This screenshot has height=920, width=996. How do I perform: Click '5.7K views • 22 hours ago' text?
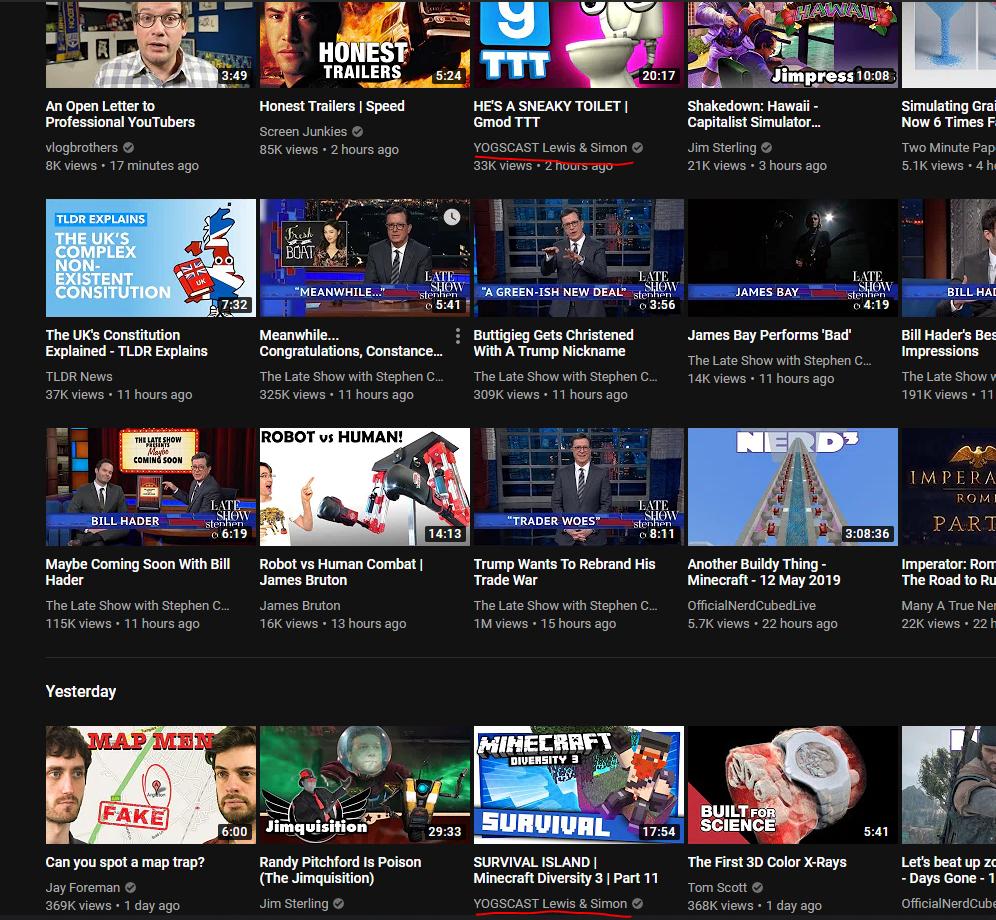click(762, 624)
